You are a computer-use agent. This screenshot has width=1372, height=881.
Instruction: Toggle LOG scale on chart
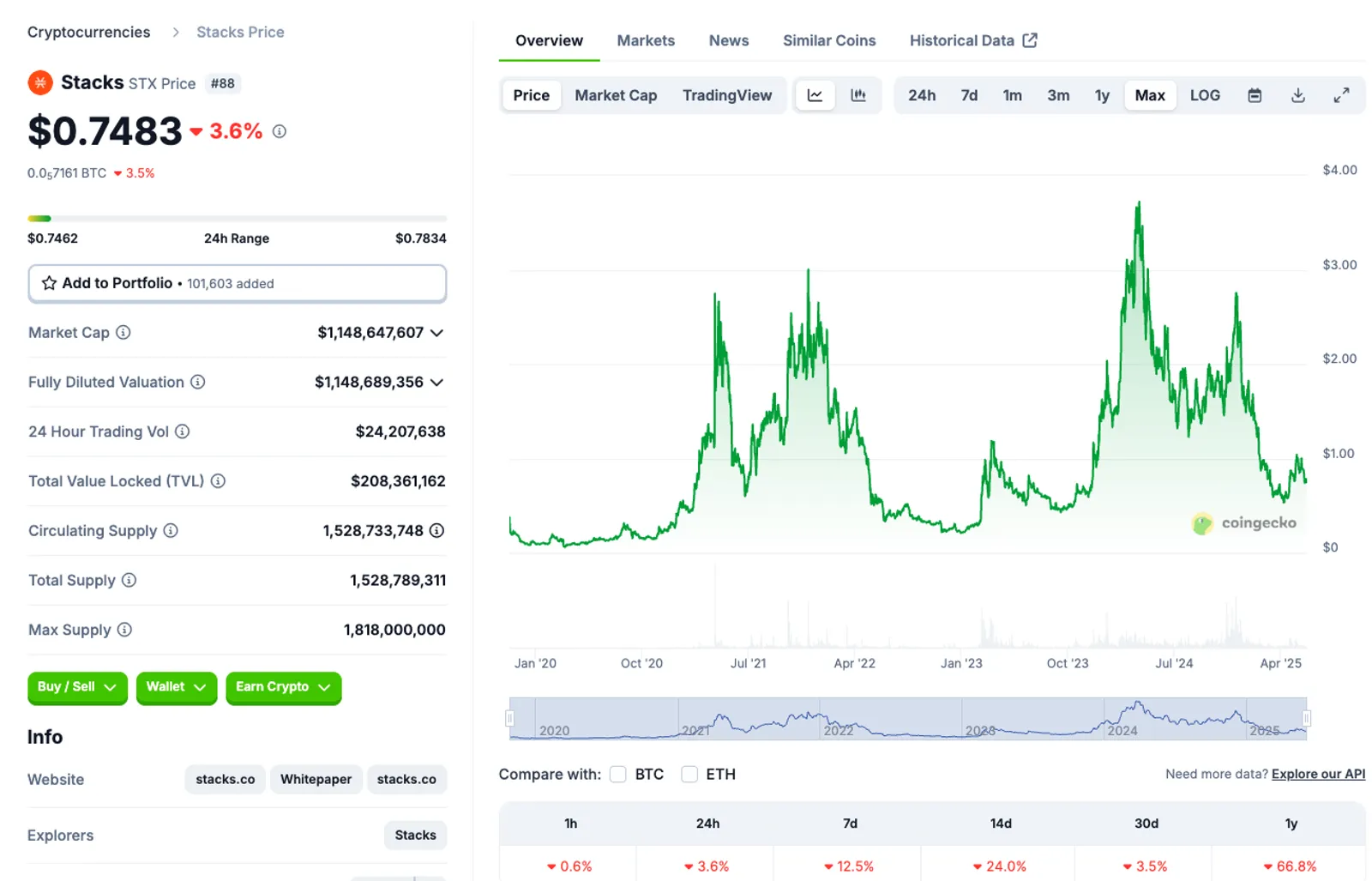pos(1205,95)
